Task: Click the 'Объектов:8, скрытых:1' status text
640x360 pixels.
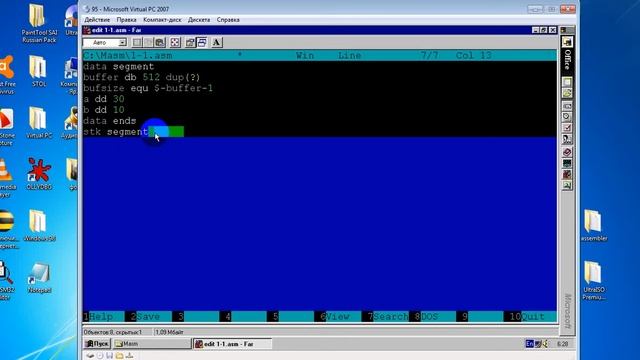Action: (x=113, y=332)
